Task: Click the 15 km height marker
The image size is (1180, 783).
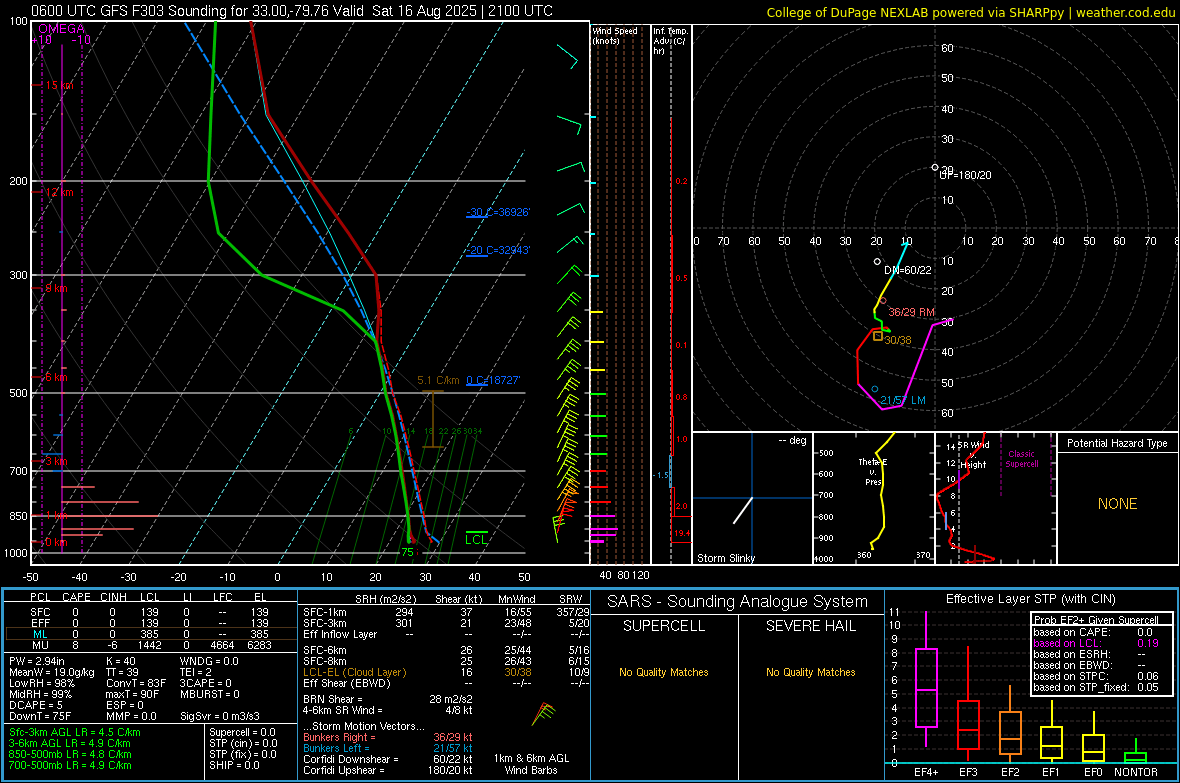Action: [x=59, y=85]
